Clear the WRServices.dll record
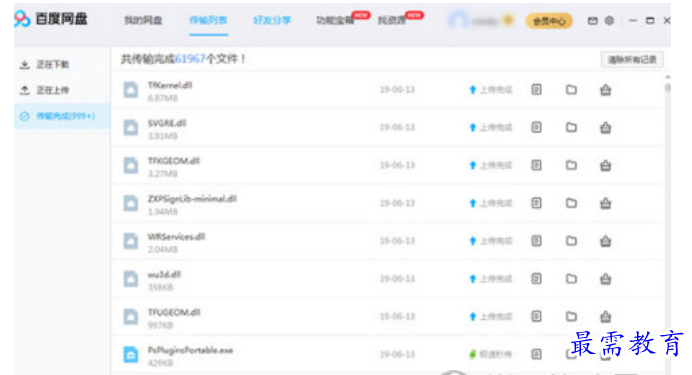Image resolution: width=692 pixels, height=375 pixels. point(606,241)
